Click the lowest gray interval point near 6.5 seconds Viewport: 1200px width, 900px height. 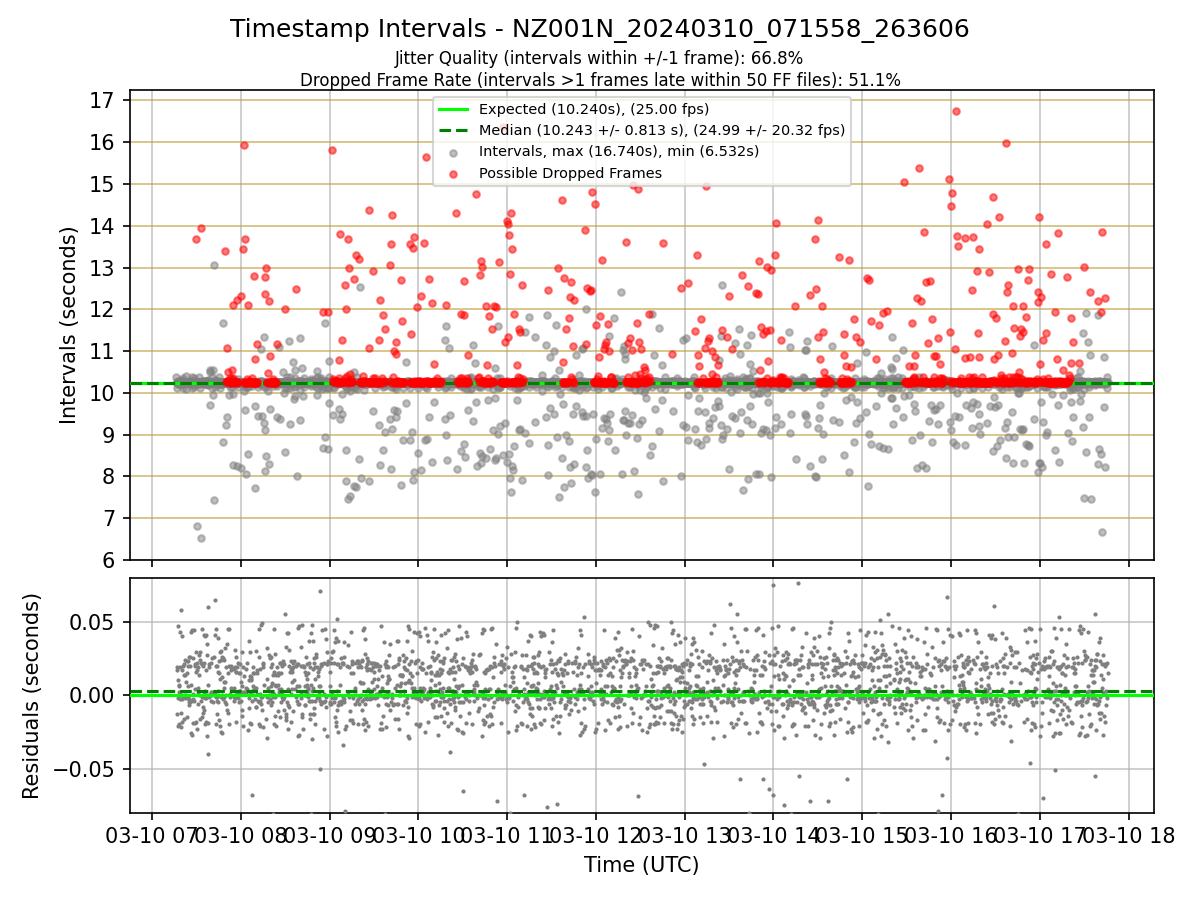click(x=201, y=538)
